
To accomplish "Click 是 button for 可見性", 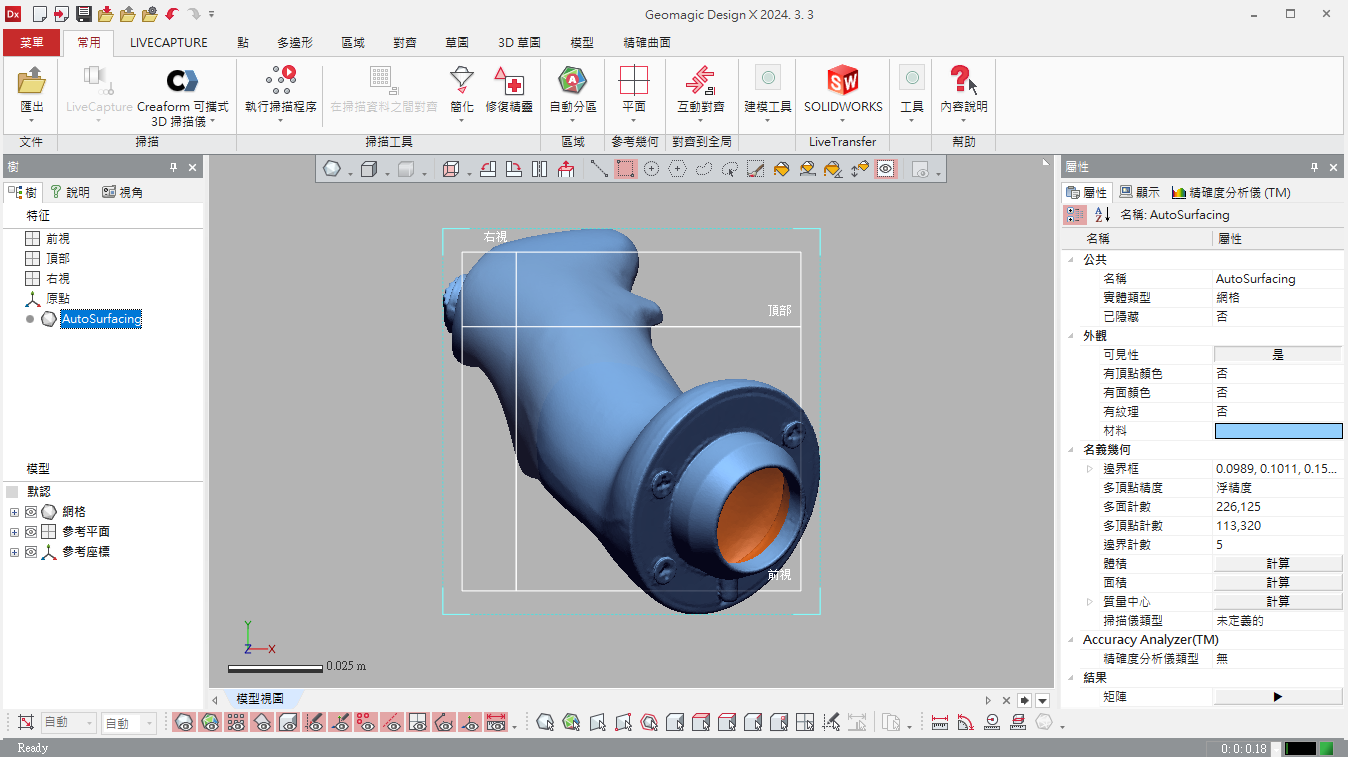I will coord(1278,354).
